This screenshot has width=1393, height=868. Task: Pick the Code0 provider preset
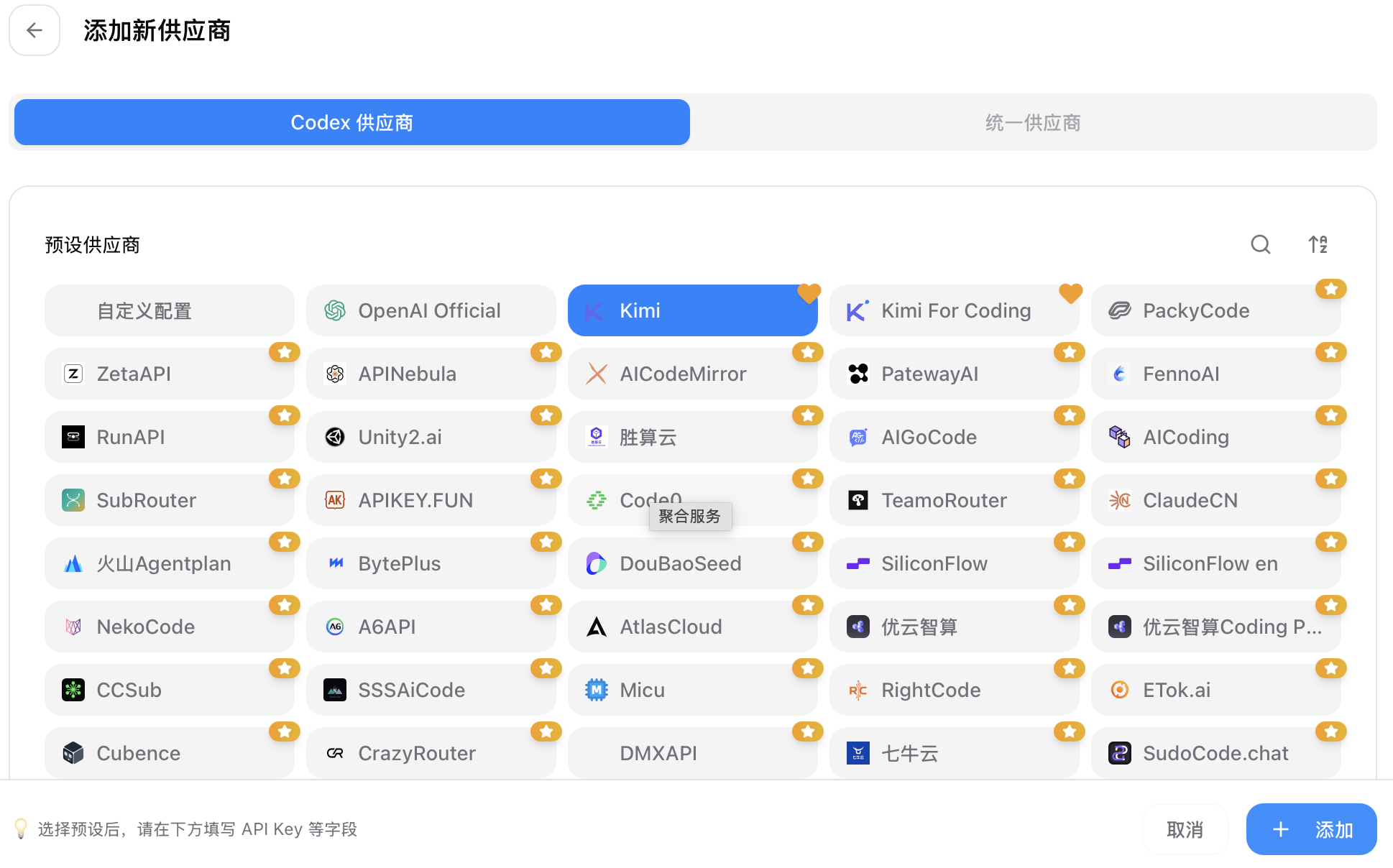[693, 500]
